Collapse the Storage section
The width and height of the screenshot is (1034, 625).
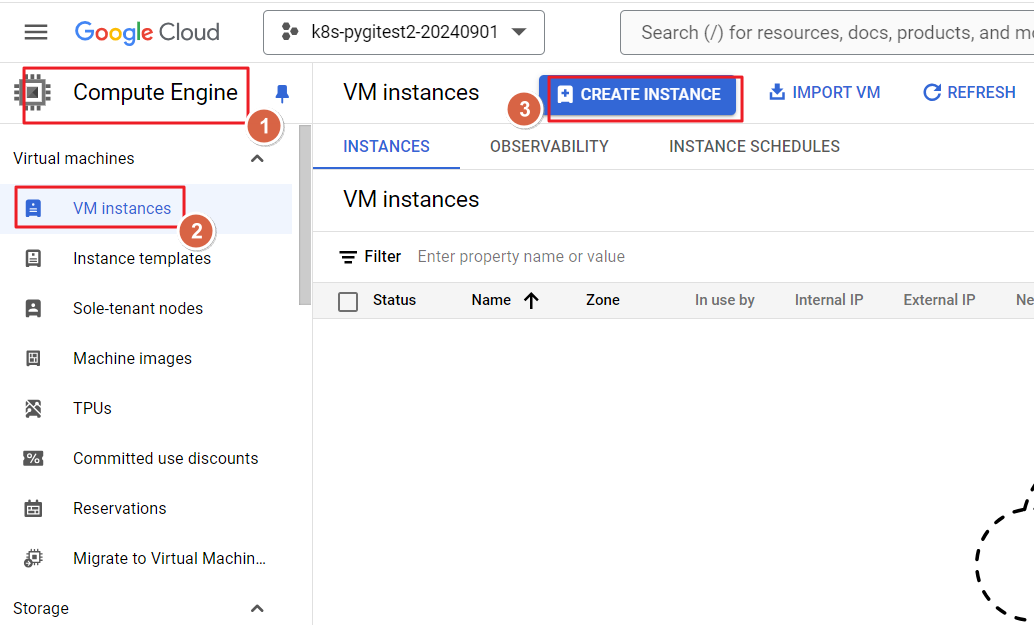pyautogui.click(x=257, y=609)
